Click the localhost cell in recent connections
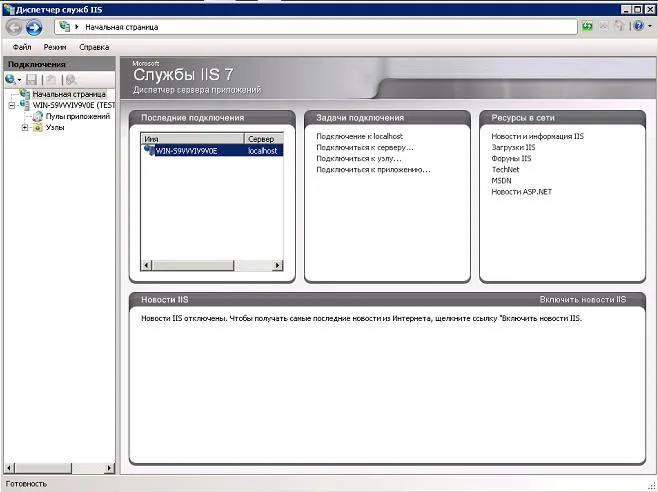The width and height of the screenshot is (658, 492). click(263, 150)
